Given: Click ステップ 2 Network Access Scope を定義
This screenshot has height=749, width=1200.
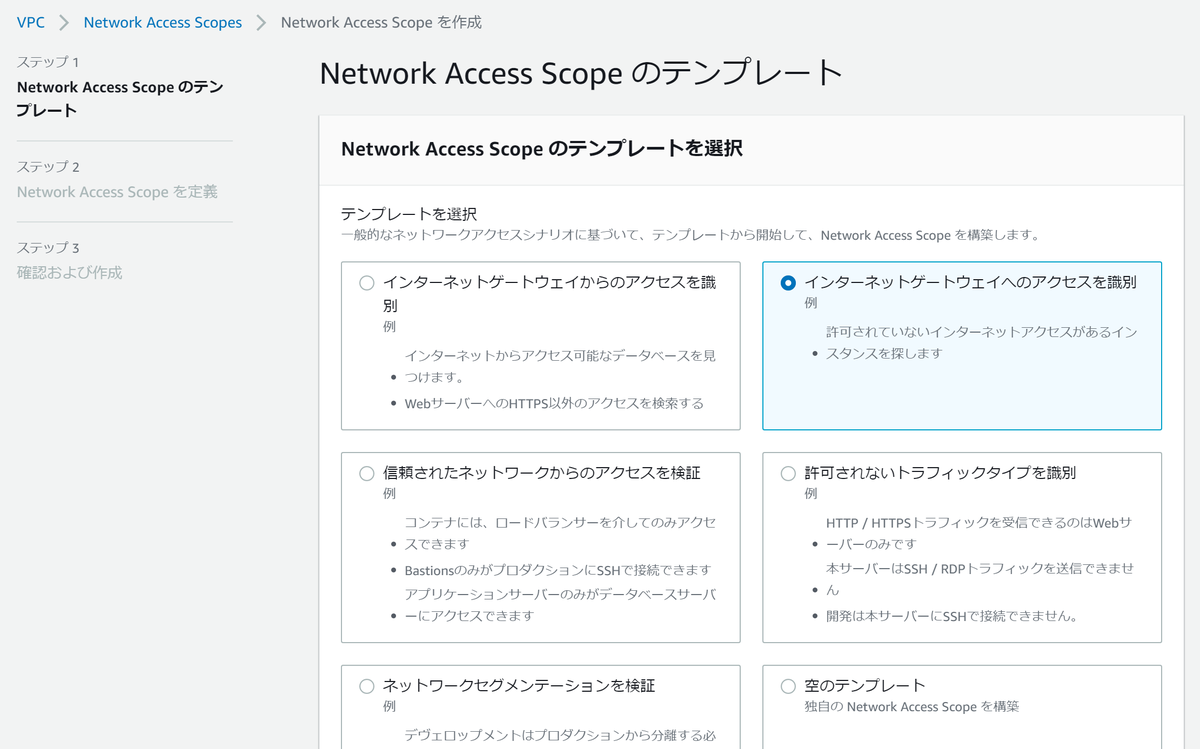Looking at the screenshot, I should point(117,180).
